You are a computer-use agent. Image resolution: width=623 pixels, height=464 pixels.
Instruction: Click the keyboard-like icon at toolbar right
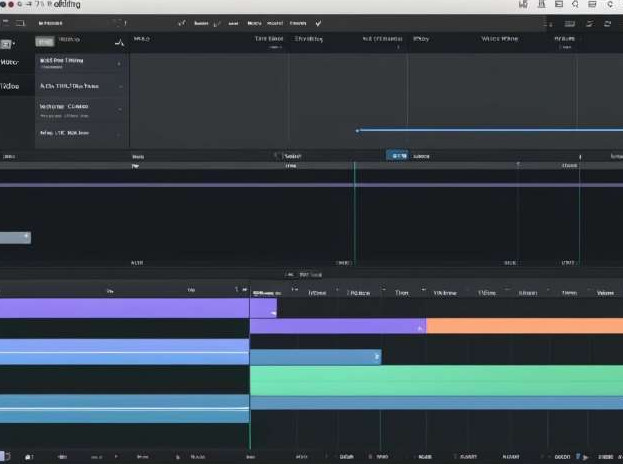[570, 24]
